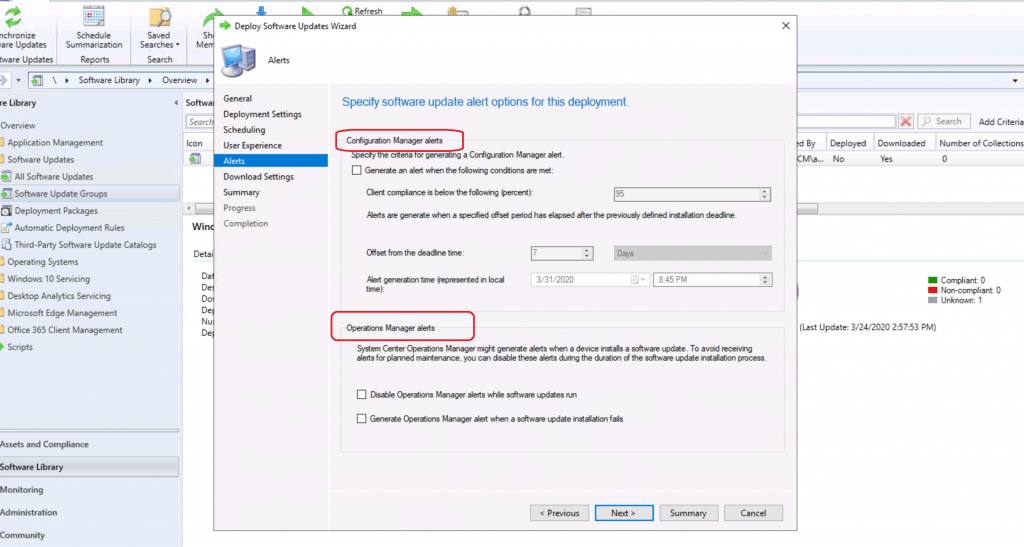Cancel the wizard
The width and height of the screenshot is (1024, 547).
[753, 513]
